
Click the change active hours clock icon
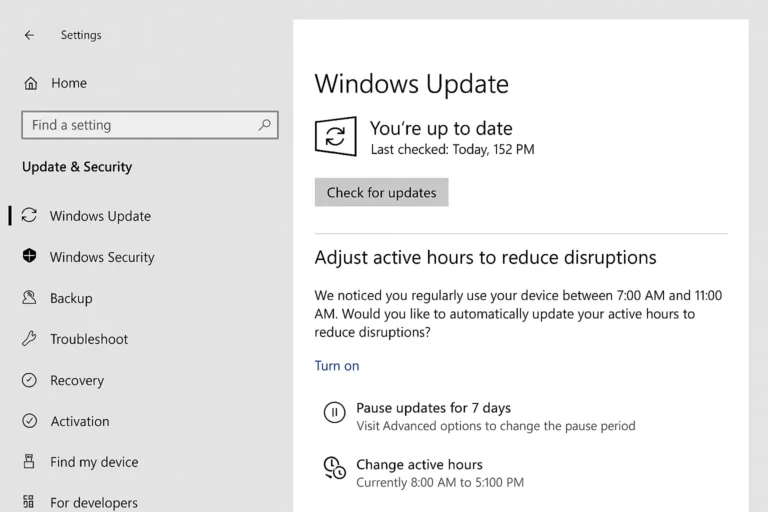(x=334, y=468)
